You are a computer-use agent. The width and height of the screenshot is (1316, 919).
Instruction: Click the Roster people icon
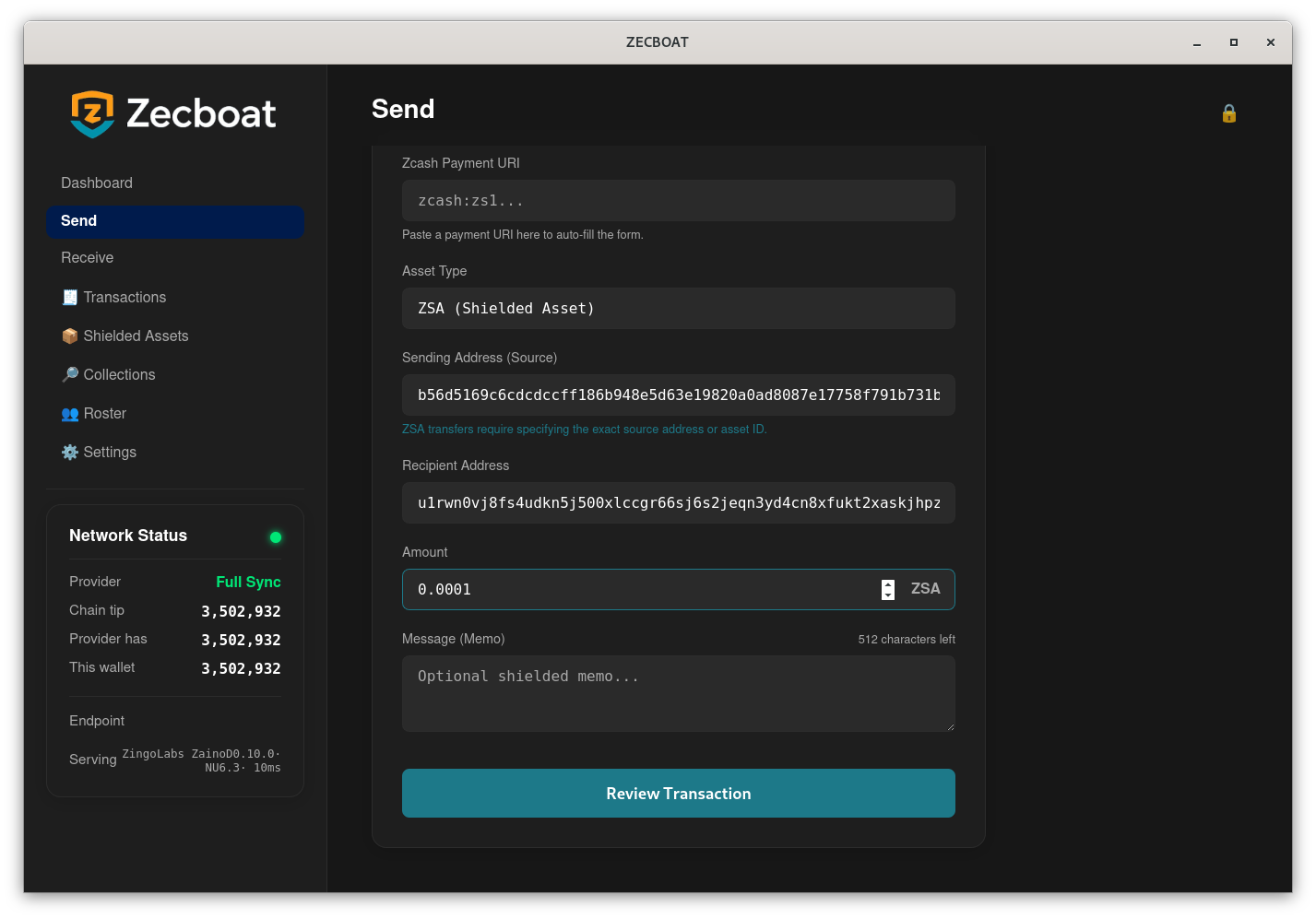(70, 414)
